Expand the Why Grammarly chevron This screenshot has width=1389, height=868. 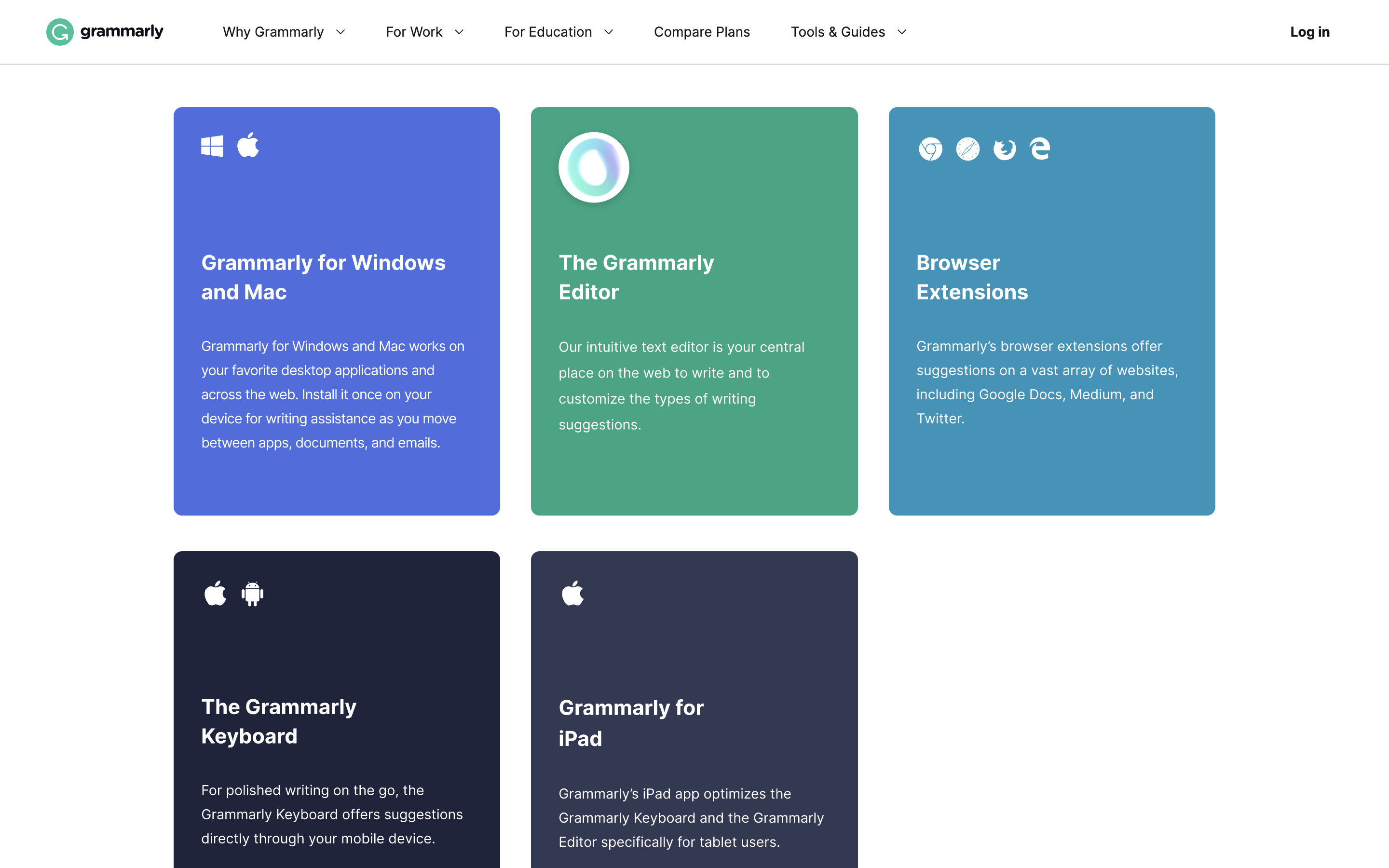point(340,32)
